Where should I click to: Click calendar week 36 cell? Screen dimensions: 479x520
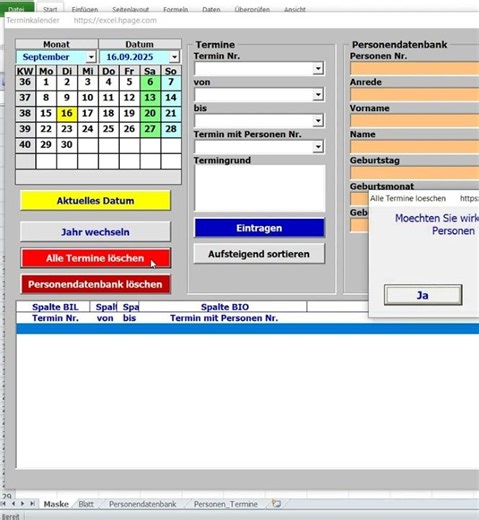25,82
